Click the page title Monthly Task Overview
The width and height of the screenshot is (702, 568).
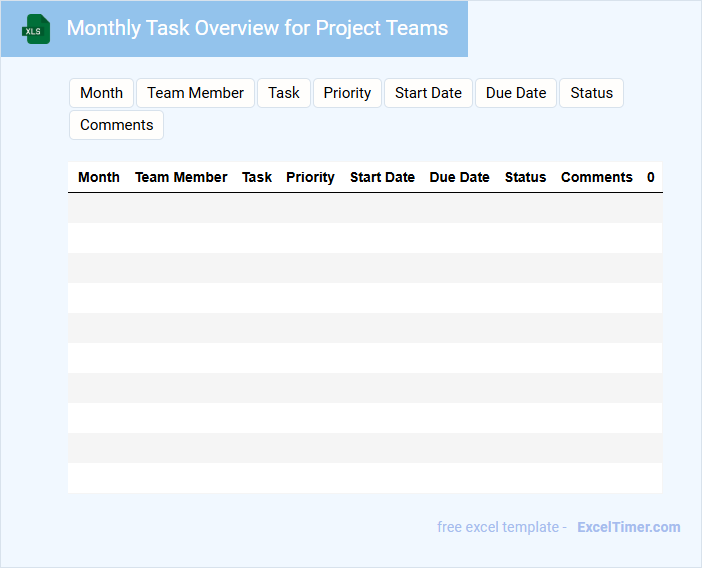[x=257, y=28]
